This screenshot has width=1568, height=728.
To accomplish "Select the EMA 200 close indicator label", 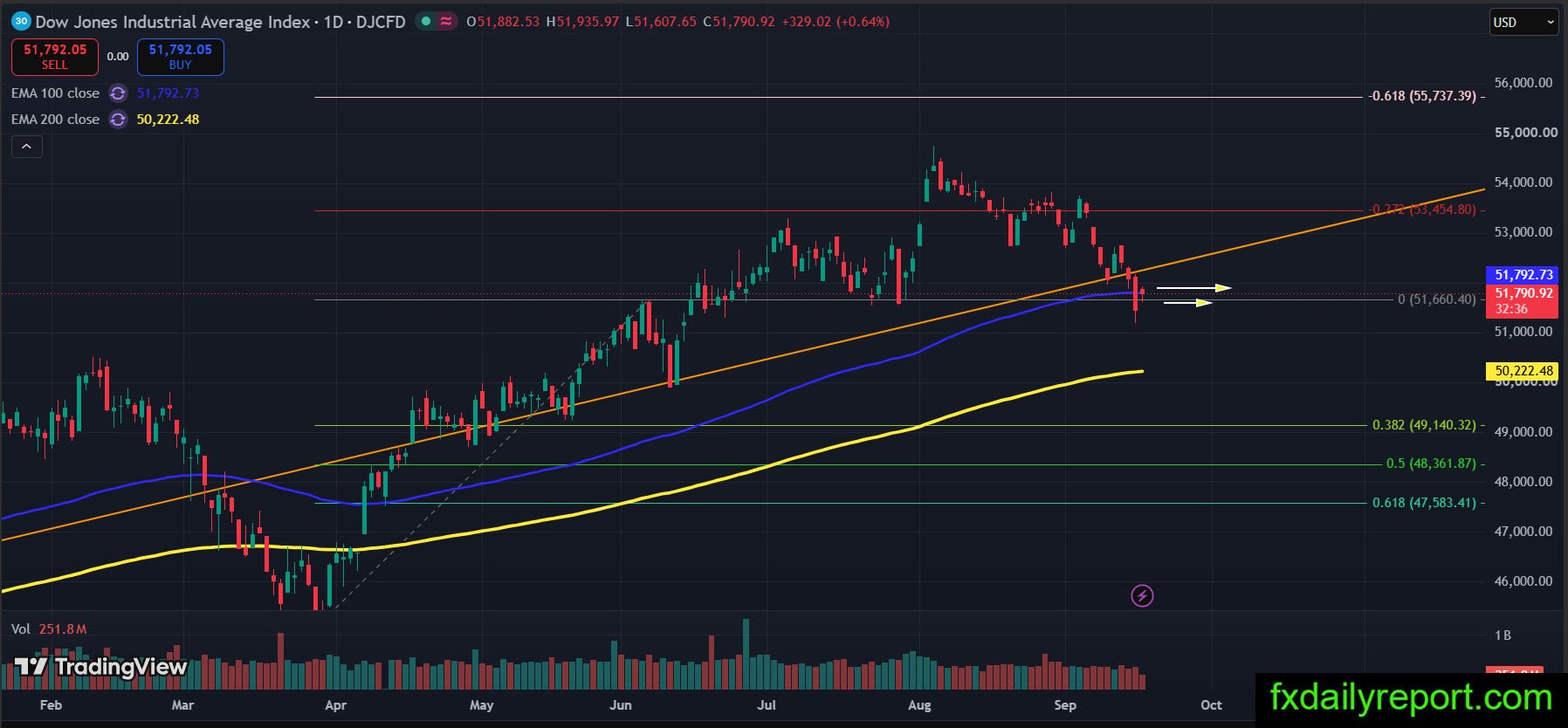I will pos(55,120).
